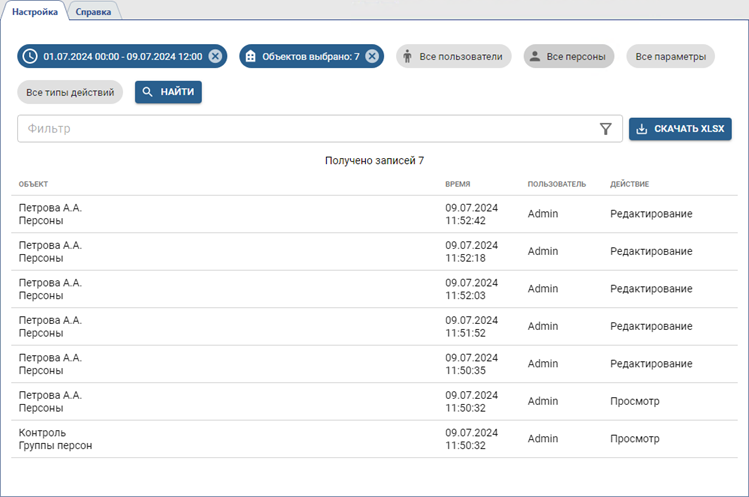Click the funnel filter icon
The width and height of the screenshot is (749, 497).
tap(605, 129)
